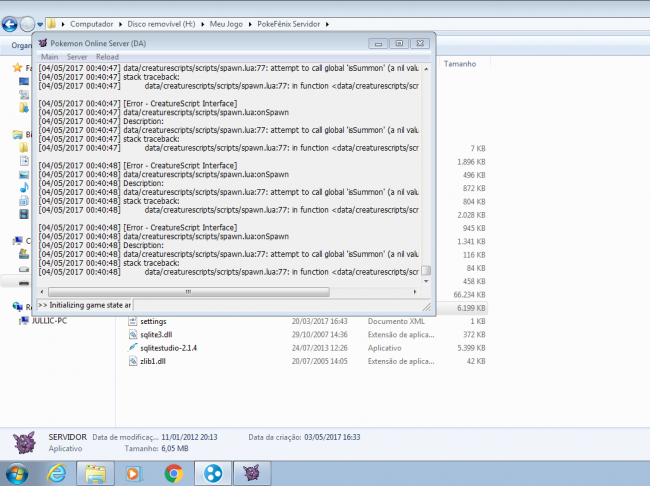This screenshot has width=650, height=486.
Task: Select the zlib1.dll file
Action: tap(153, 361)
